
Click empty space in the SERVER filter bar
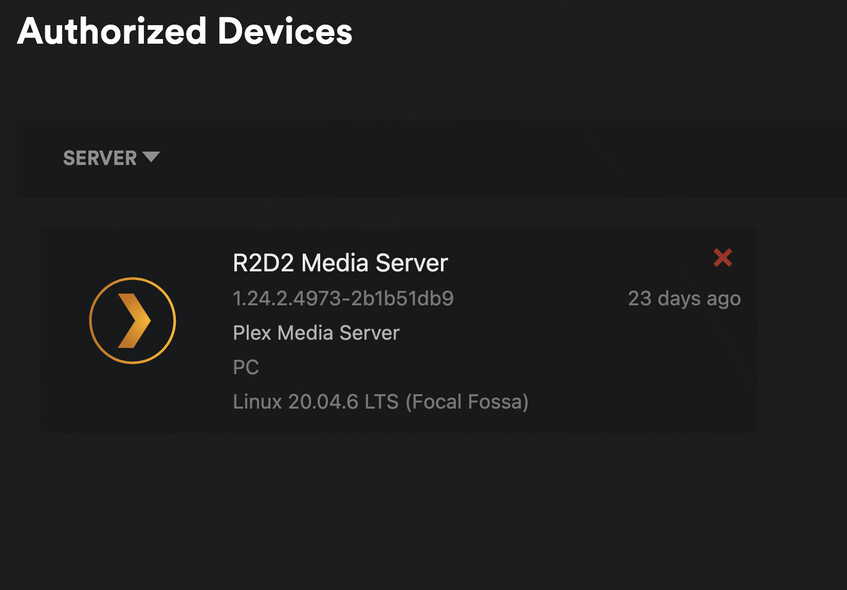pos(500,158)
